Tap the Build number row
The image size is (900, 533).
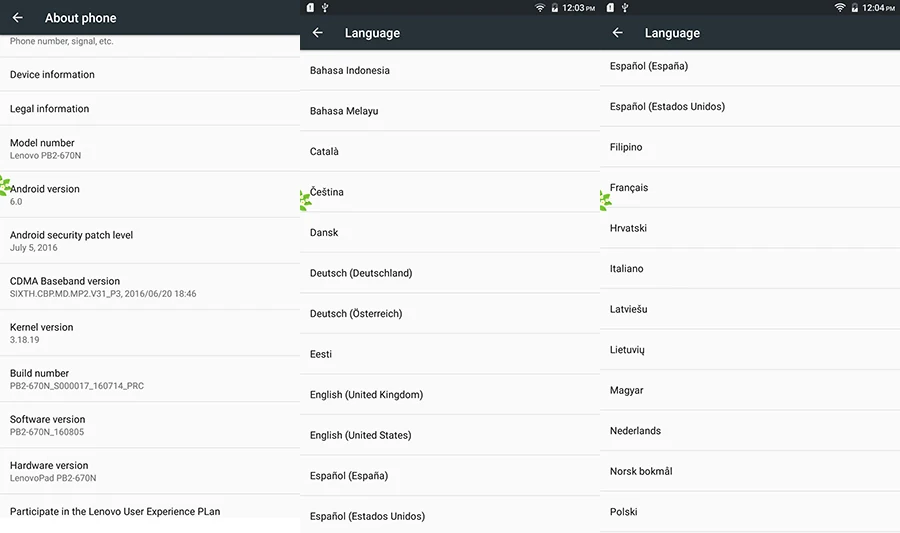150,379
